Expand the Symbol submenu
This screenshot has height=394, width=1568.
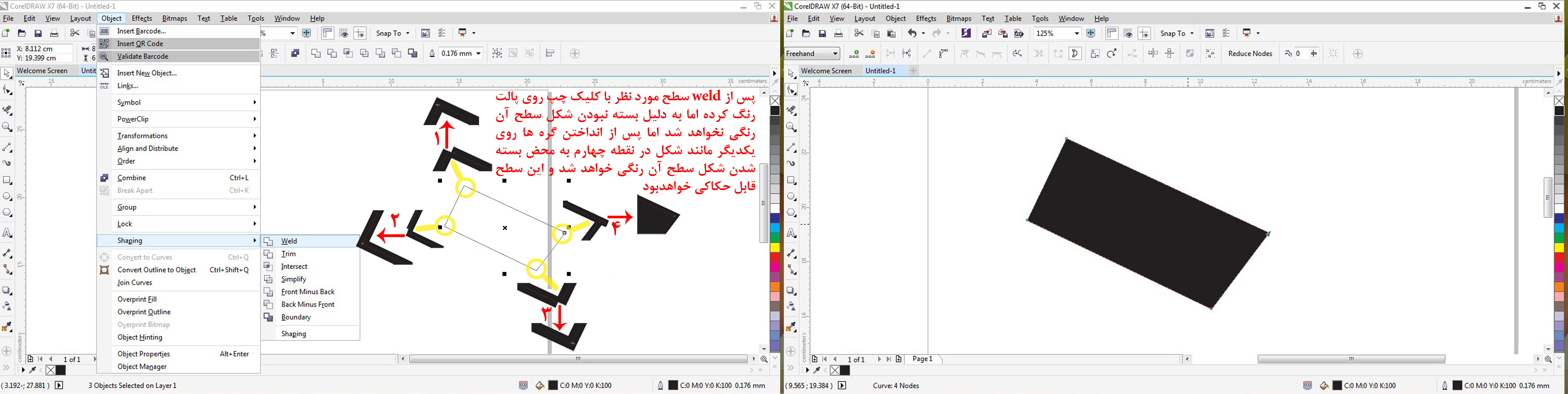click(178, 102)
